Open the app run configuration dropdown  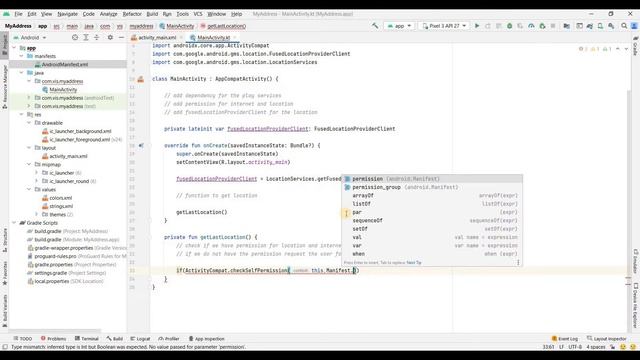pyautogui.click(x=399, y=26)
